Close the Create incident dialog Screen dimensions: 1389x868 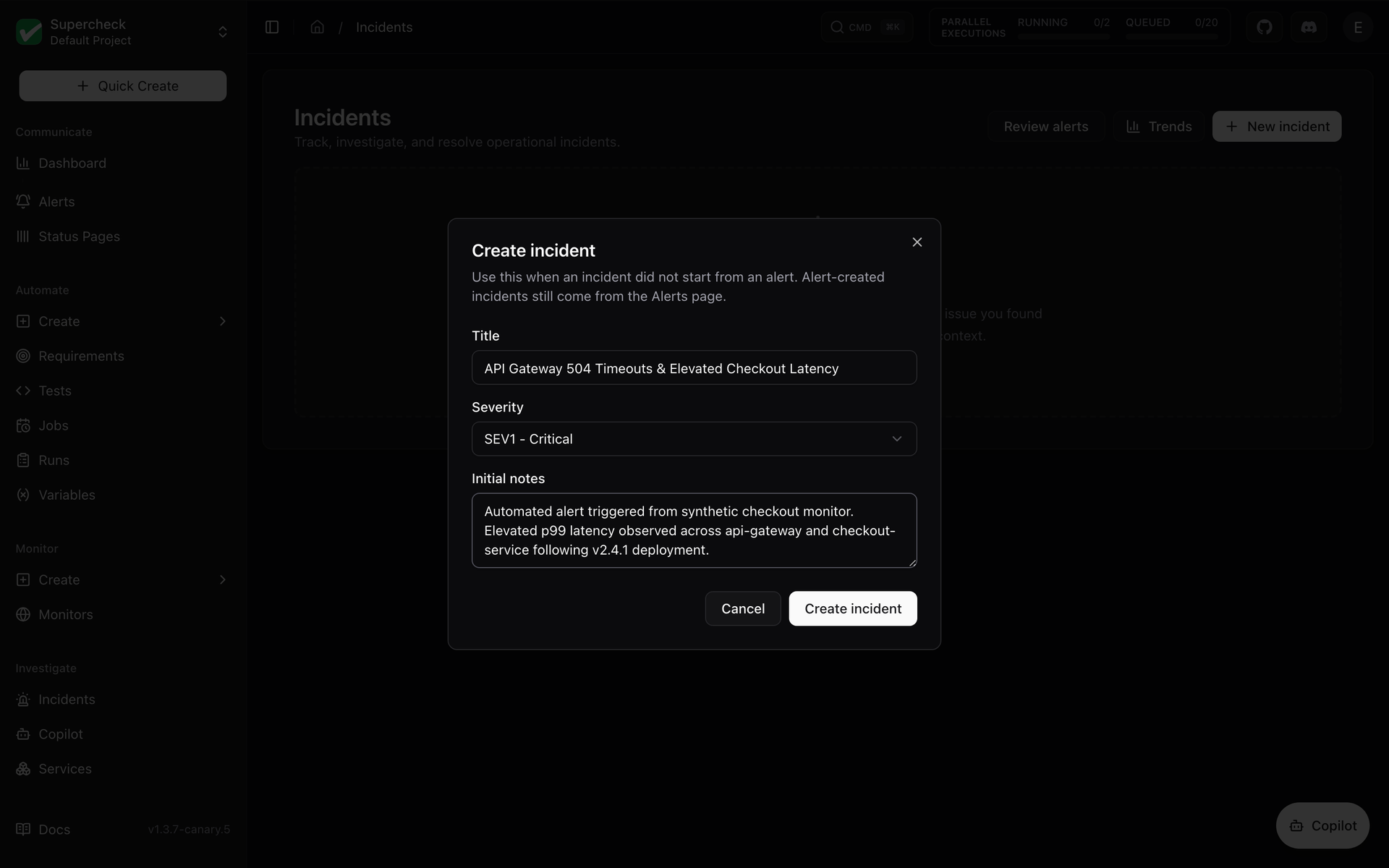pyautogui.click(x=917, y=242)
